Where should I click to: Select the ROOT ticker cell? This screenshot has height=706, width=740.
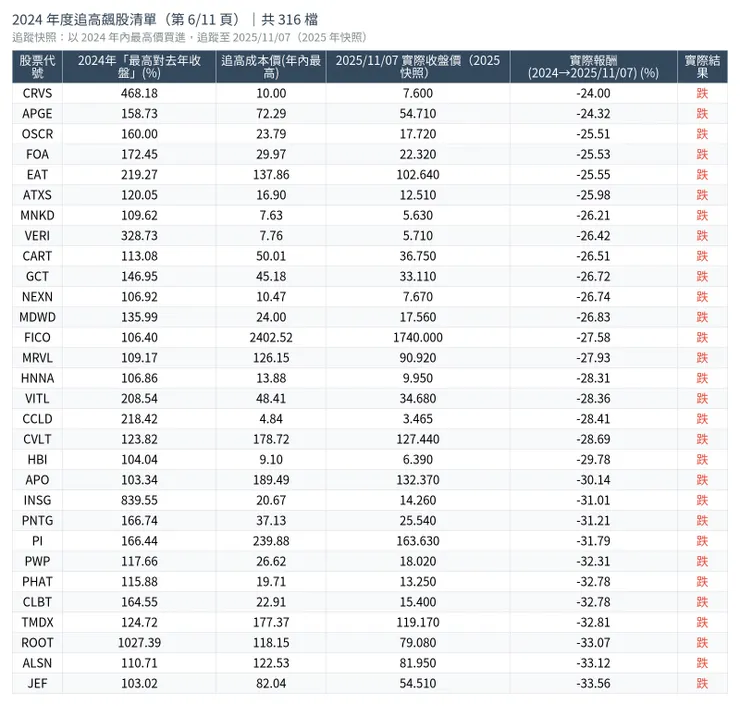[37, 642]
